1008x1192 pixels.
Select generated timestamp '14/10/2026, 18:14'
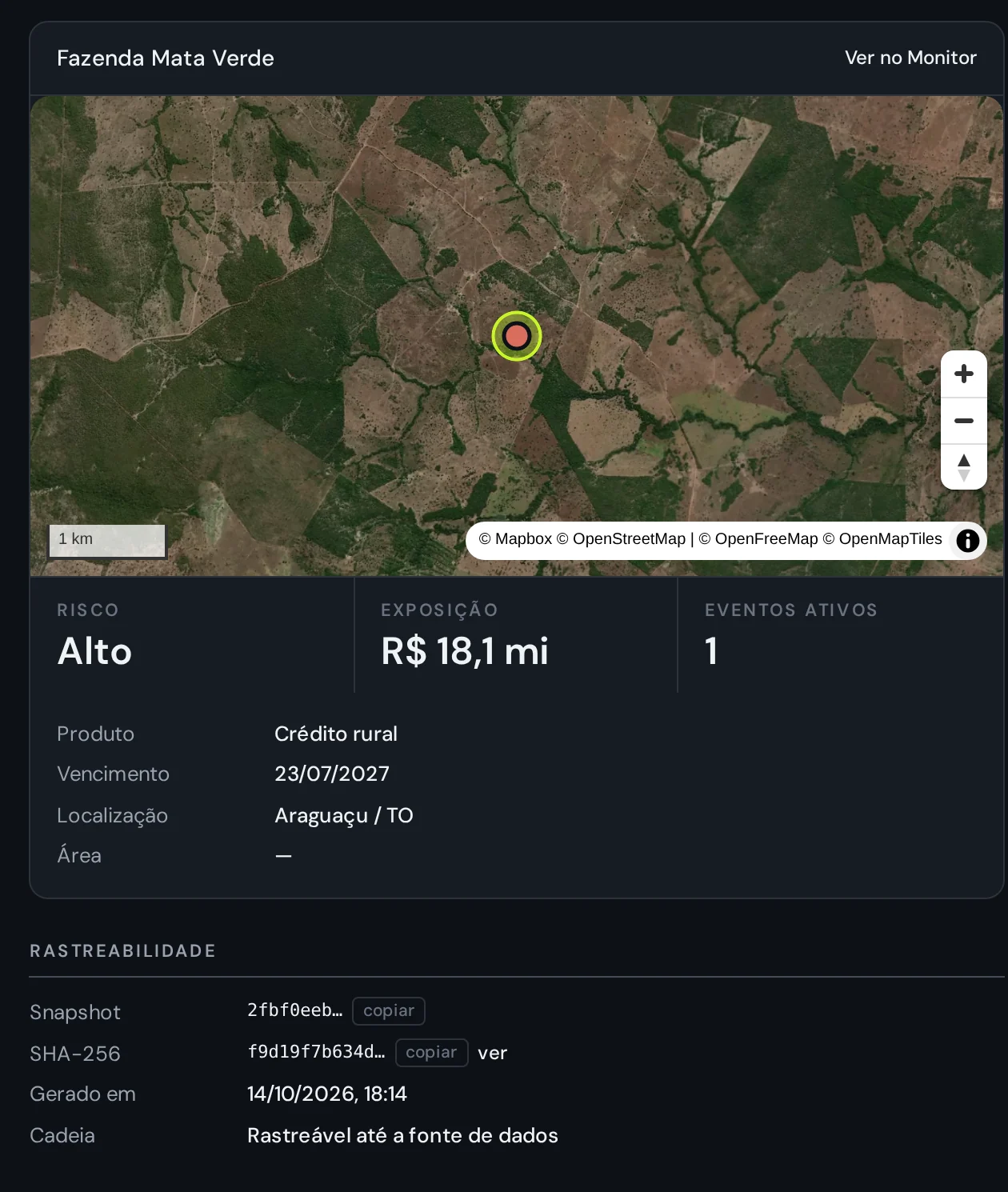point(327,1094)
